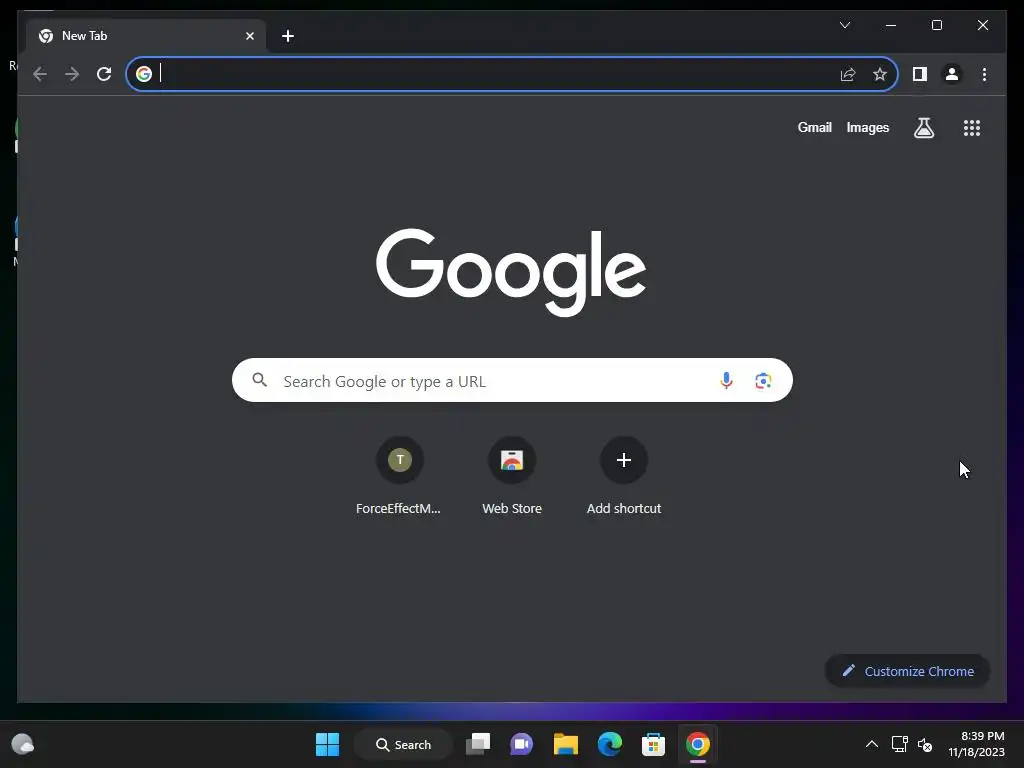Open the muted volume tray icon
This screenshot has width=1024, height=768.
(925, 744)
